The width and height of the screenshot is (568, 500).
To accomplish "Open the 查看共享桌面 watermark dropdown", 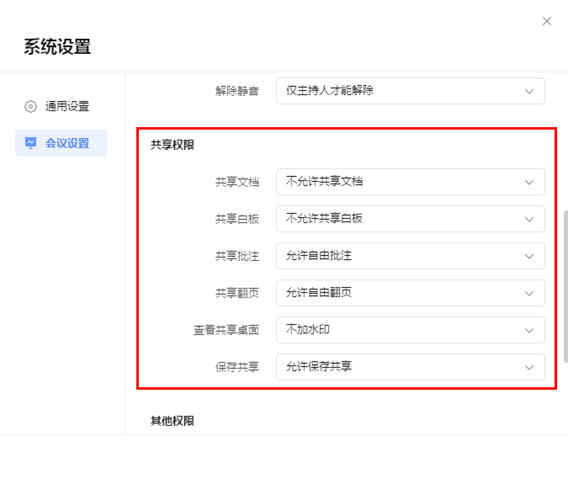I will coord(410,330).
